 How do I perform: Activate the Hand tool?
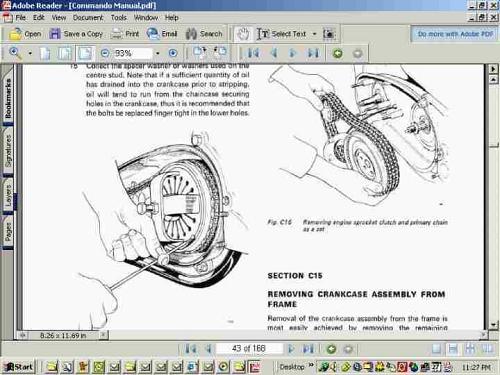243,34
